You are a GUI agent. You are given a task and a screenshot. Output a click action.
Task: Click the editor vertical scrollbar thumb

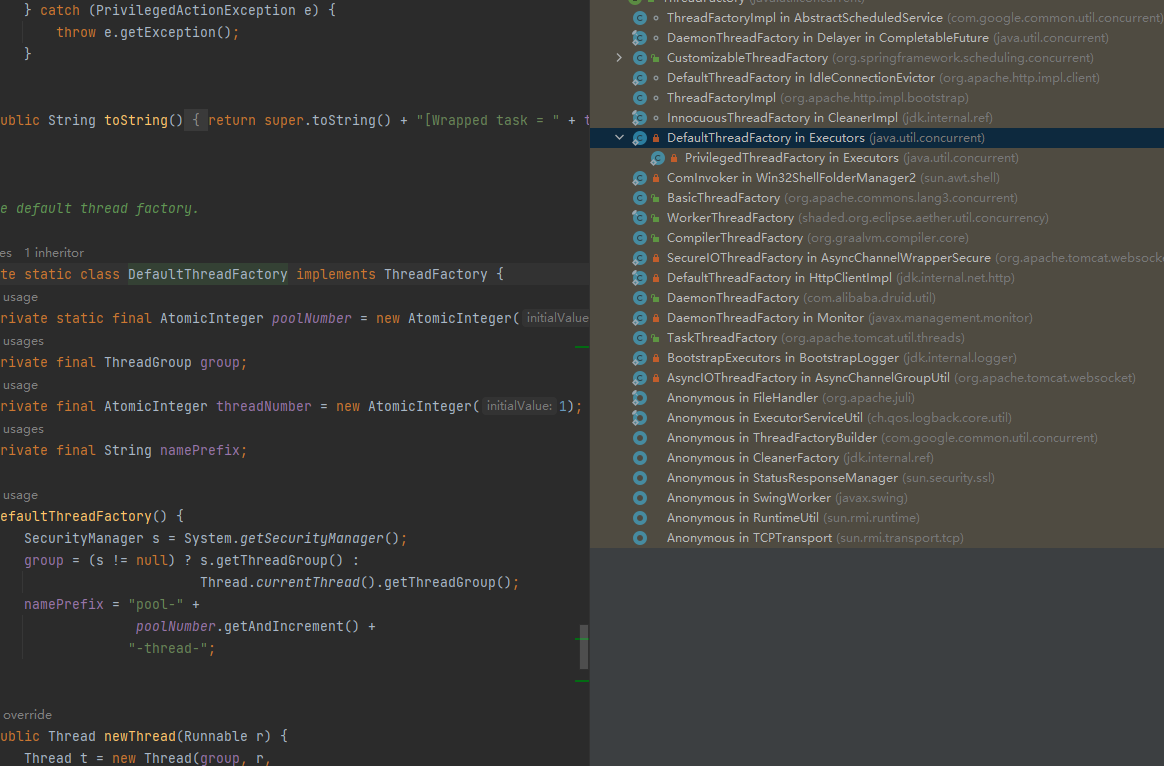[x=584, y=647]
